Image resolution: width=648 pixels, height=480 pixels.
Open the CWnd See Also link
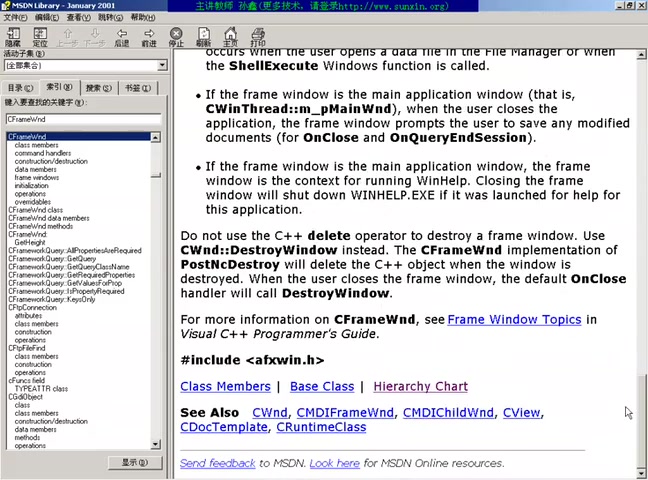coord(270,413)
